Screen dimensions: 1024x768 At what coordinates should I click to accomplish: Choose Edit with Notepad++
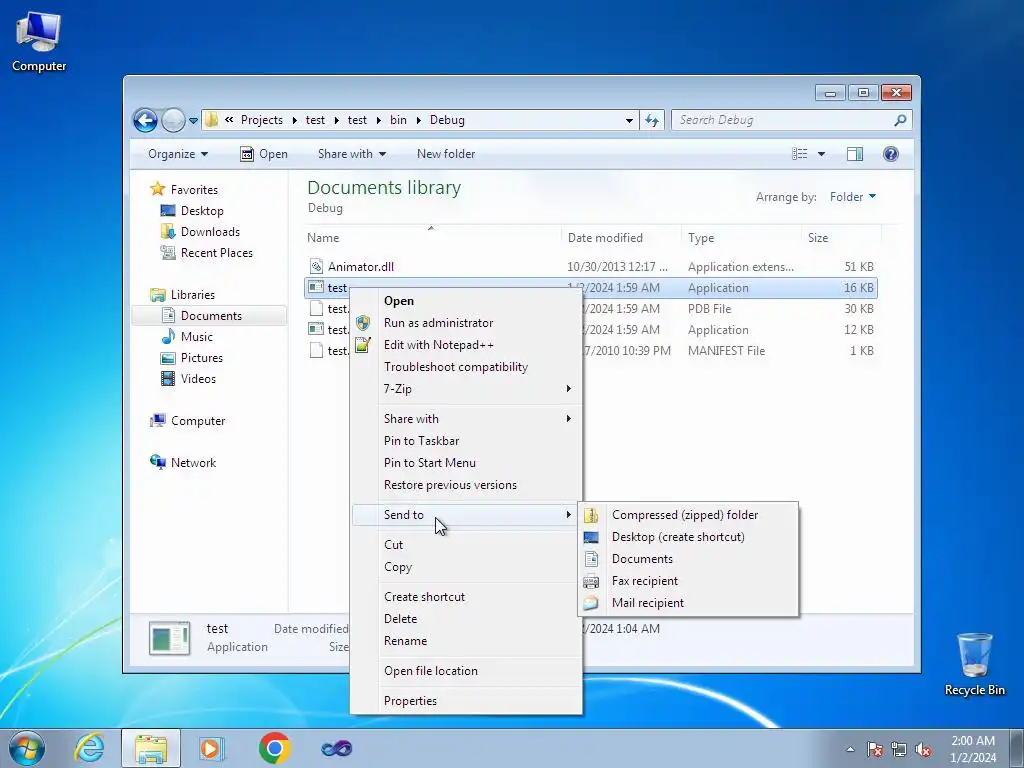click(466, 345)
